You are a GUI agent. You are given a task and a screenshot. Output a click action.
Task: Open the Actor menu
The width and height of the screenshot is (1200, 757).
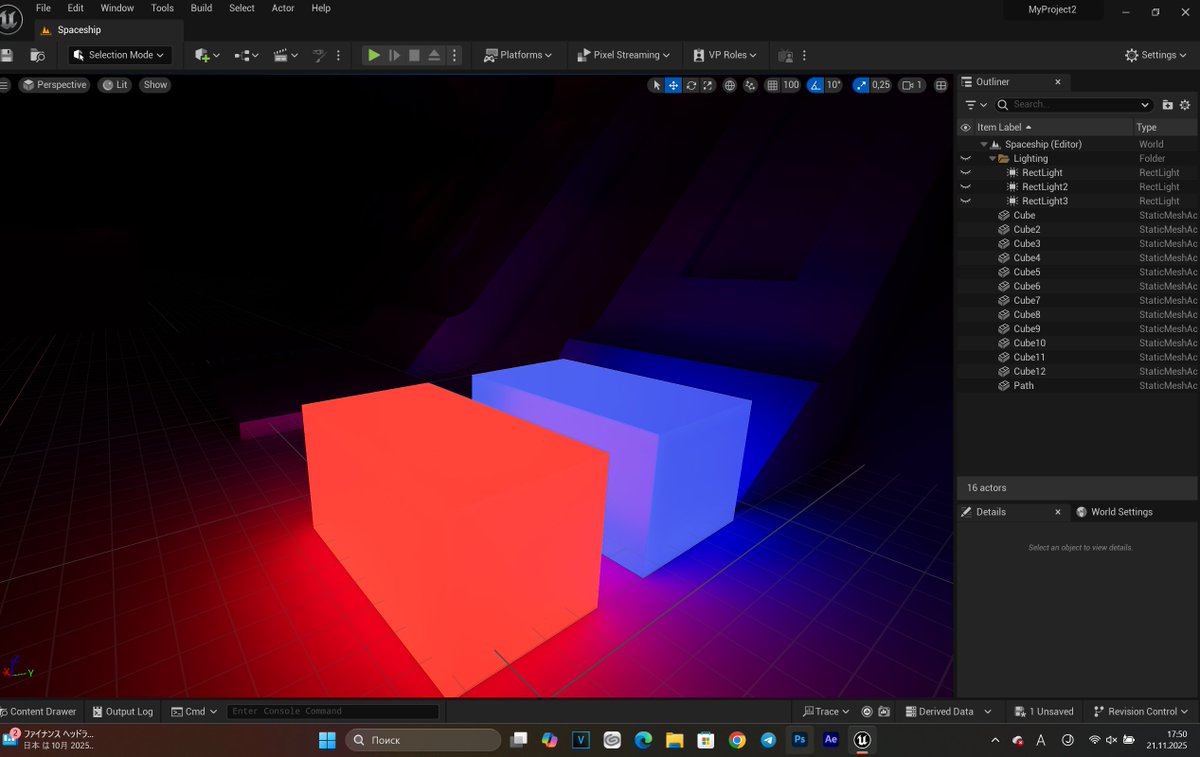click(x=283, y=8)
